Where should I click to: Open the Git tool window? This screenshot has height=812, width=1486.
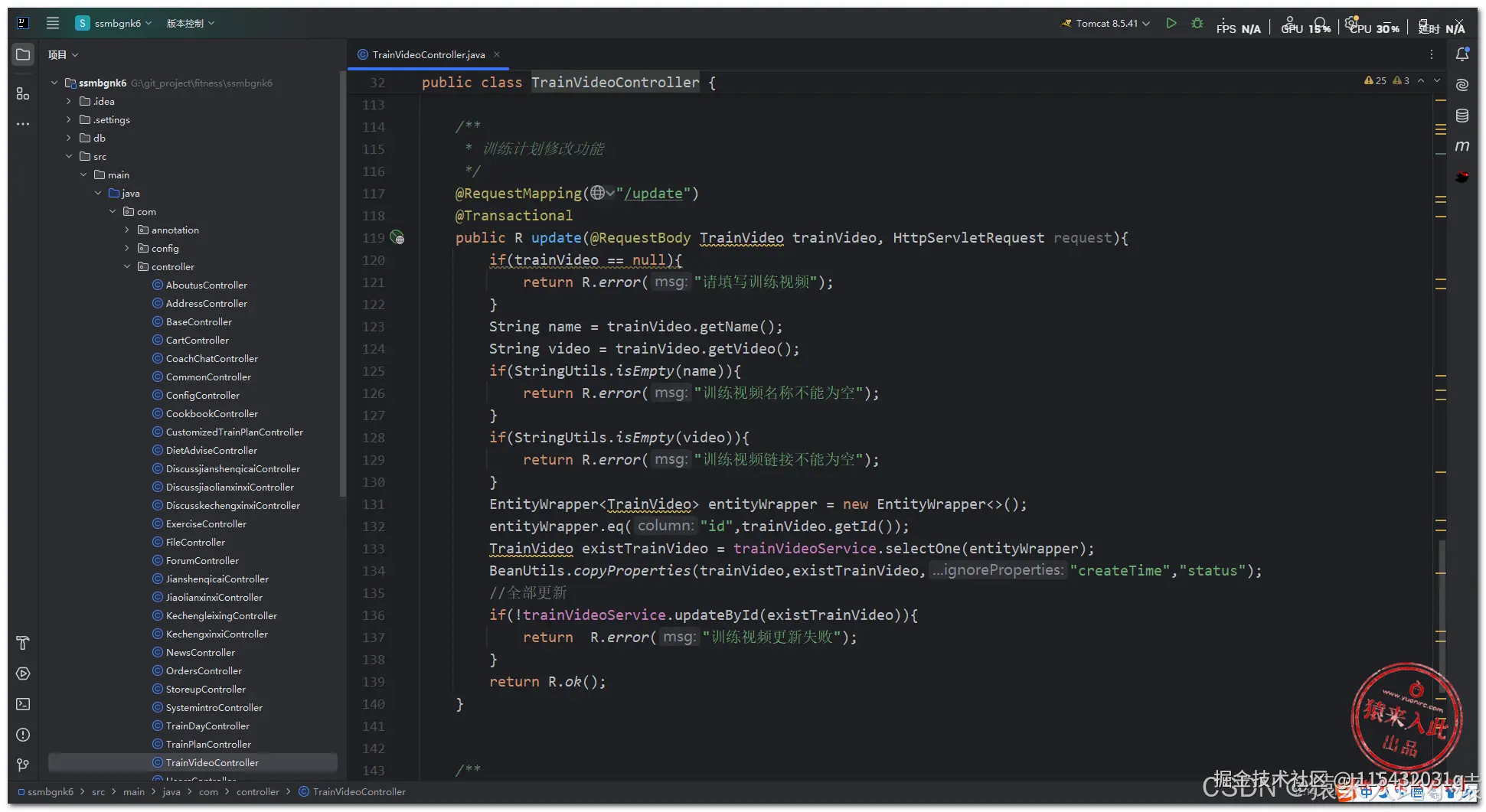pyautogui.click(x=23, y=765)
